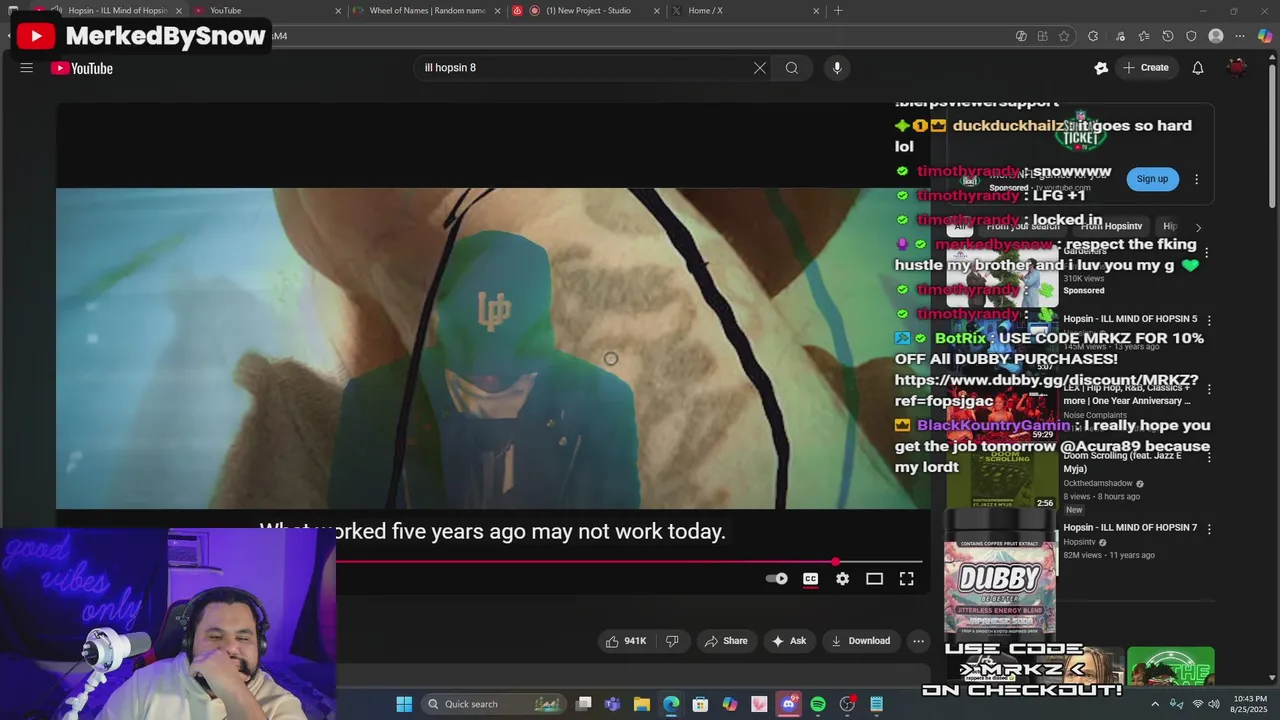
Task: Click the taskbar Quick search box
Action: (x=492, y=704)
